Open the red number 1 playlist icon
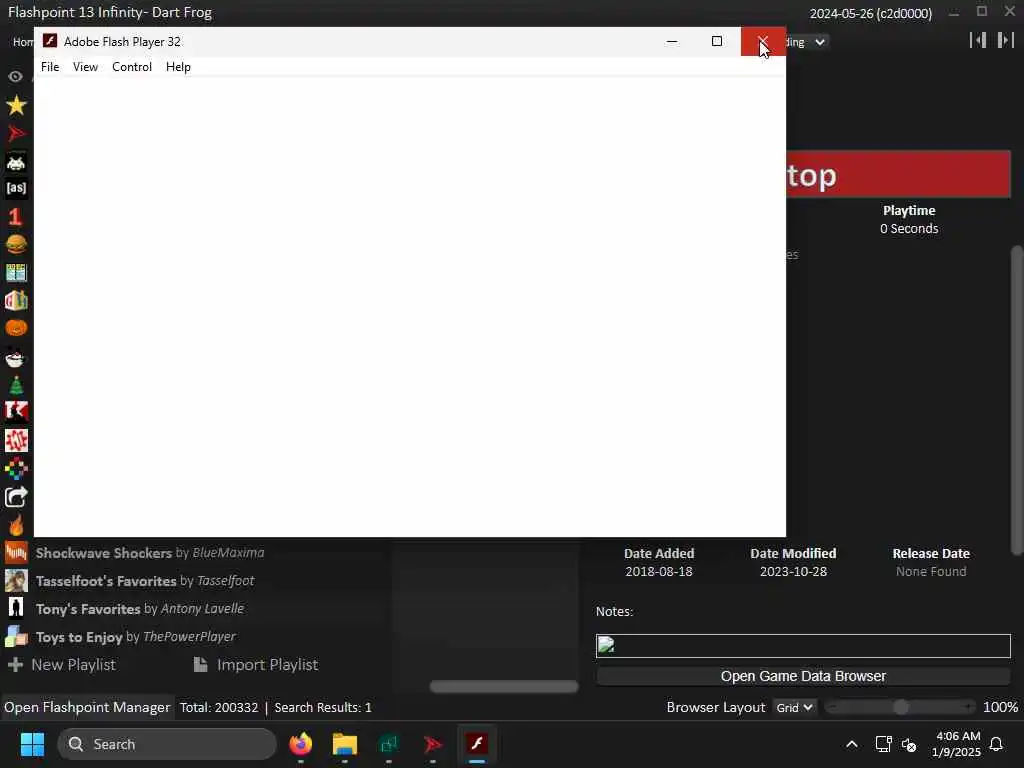 click(16, 217)
